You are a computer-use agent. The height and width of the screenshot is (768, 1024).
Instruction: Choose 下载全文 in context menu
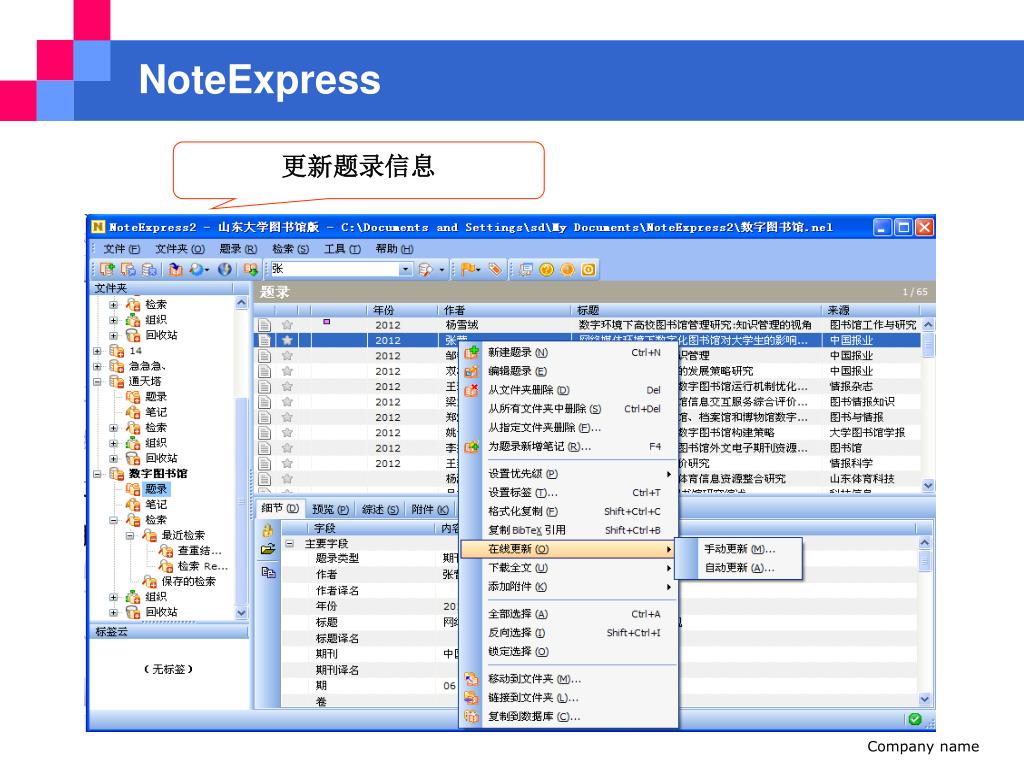coord(569,568)
